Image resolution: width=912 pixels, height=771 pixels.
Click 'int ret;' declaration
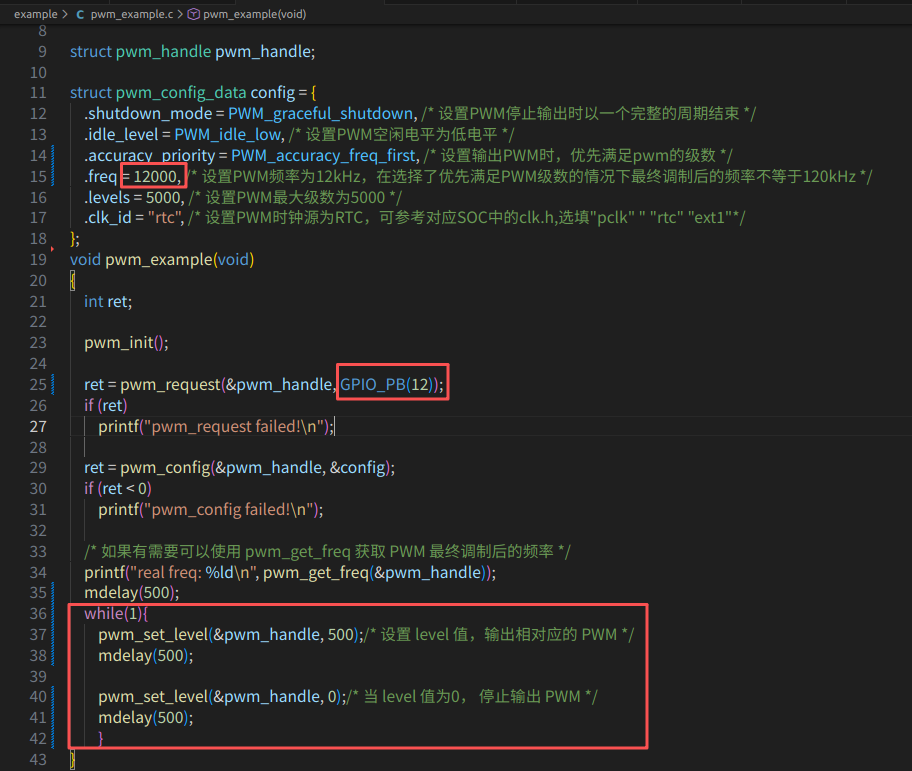[x=108, y=301]
